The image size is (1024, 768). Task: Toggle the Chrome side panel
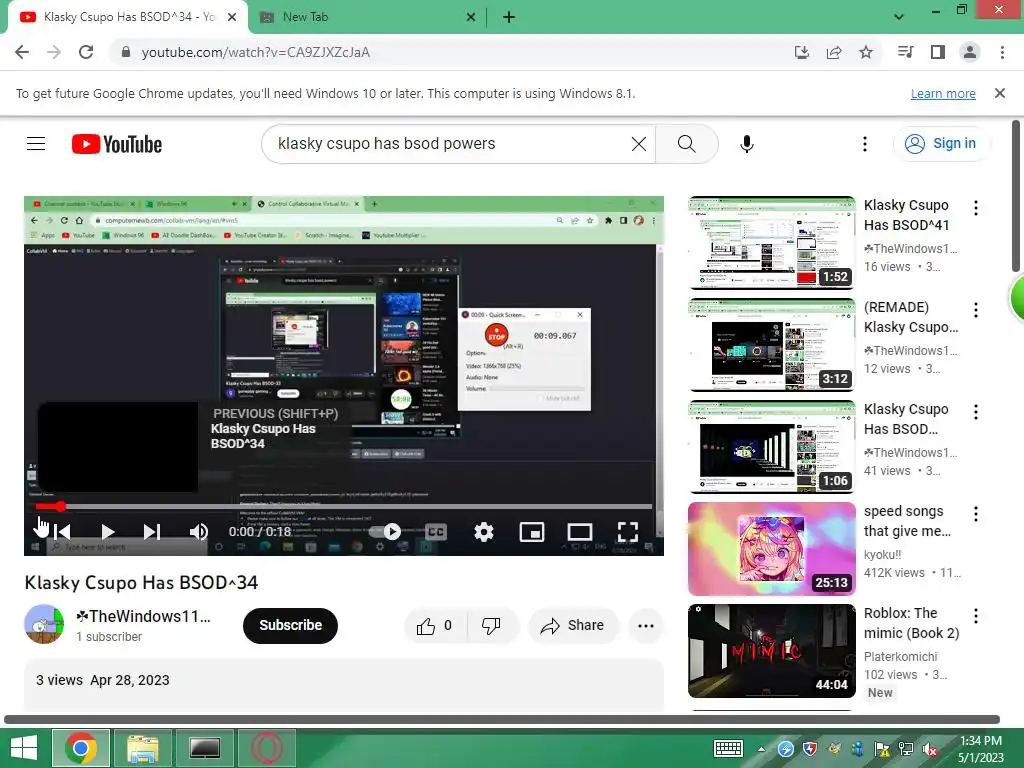[938, 52]
